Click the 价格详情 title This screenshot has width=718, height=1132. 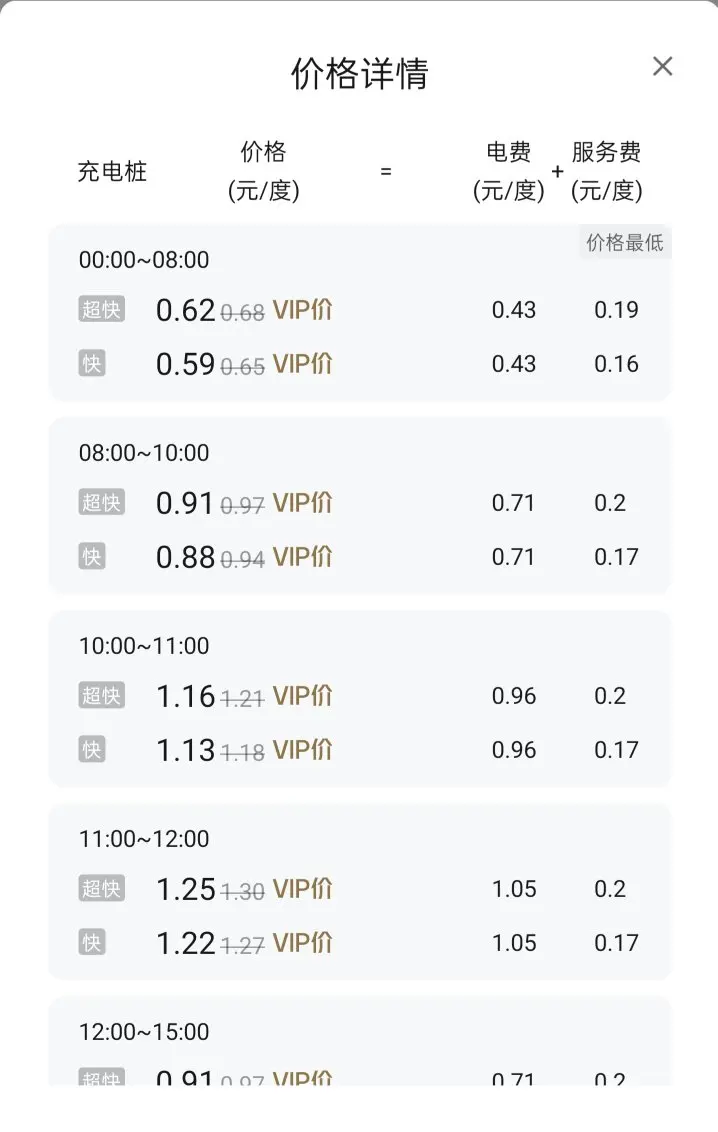(359, 74)
